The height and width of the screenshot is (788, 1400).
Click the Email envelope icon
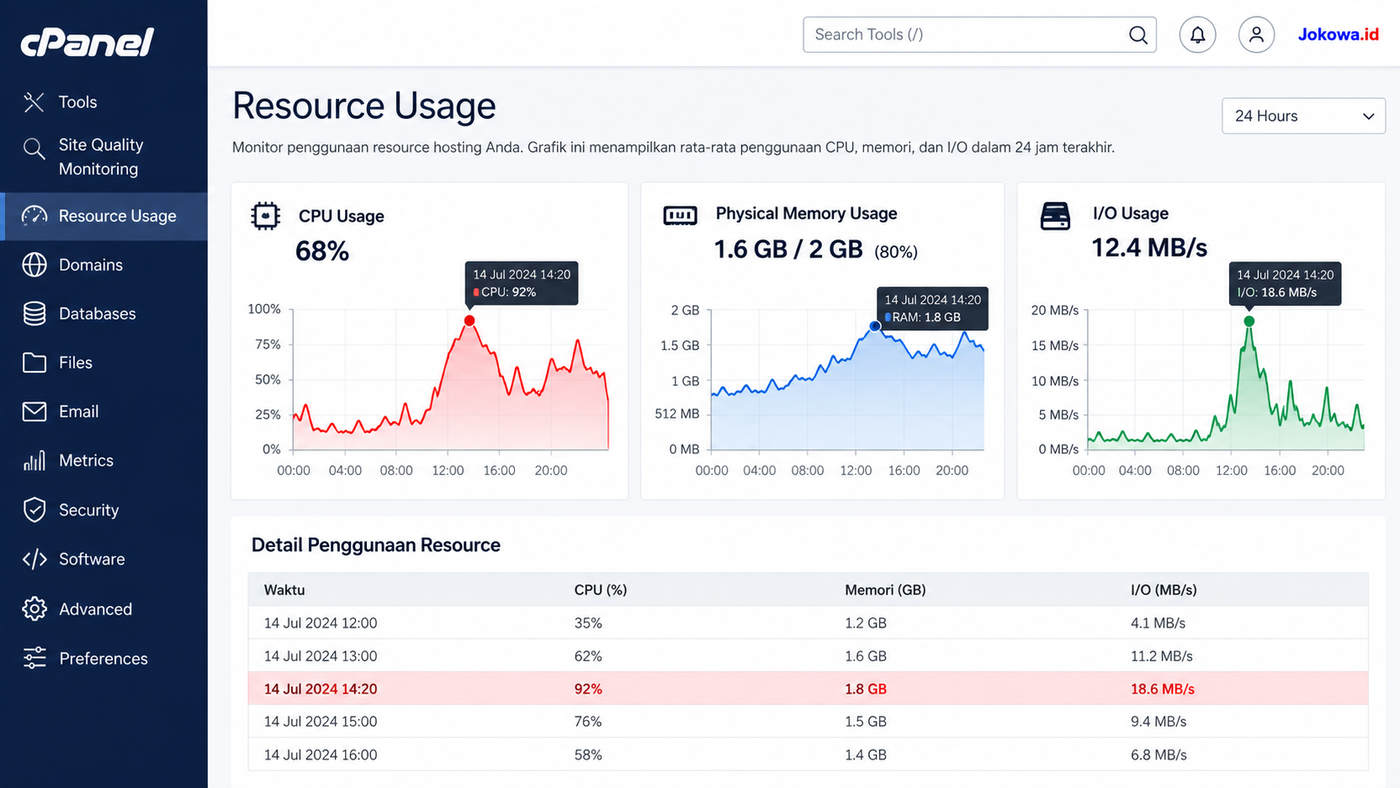click(x=34, y=412)
